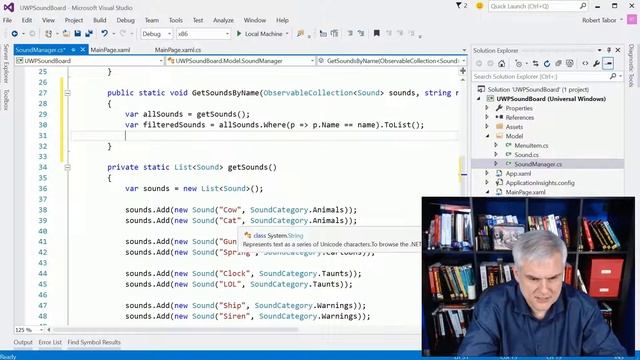Open the Find Symbol Results tab

[94, 342]
